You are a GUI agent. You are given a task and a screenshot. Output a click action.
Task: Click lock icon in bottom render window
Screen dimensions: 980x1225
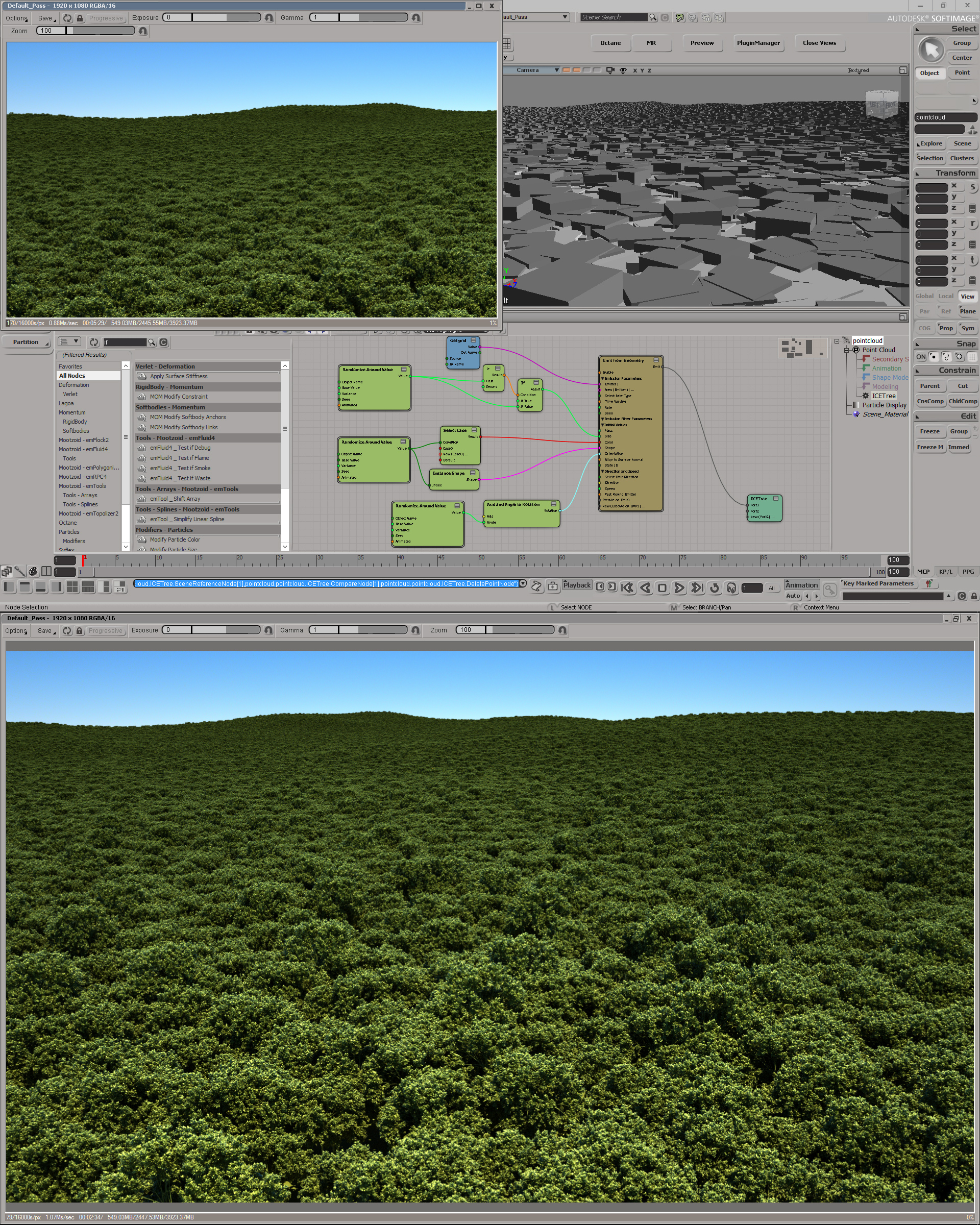click(80, 631)
